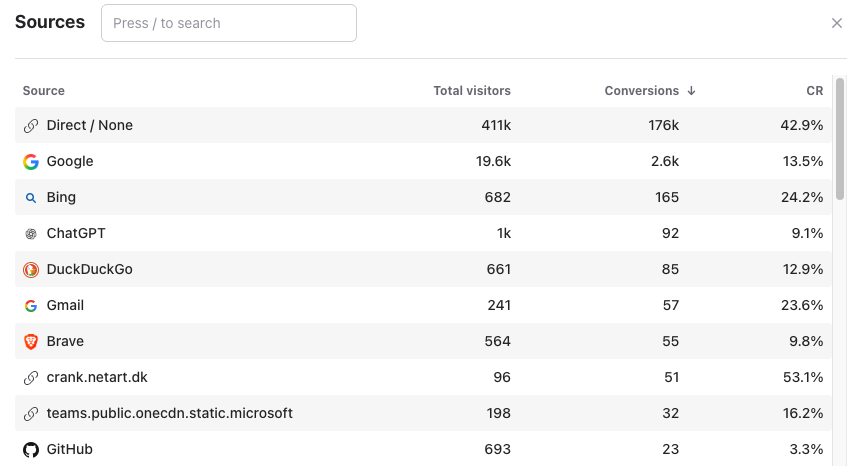
Task: Click the 9.1% conversion rate
Action: tap(807, 233)
